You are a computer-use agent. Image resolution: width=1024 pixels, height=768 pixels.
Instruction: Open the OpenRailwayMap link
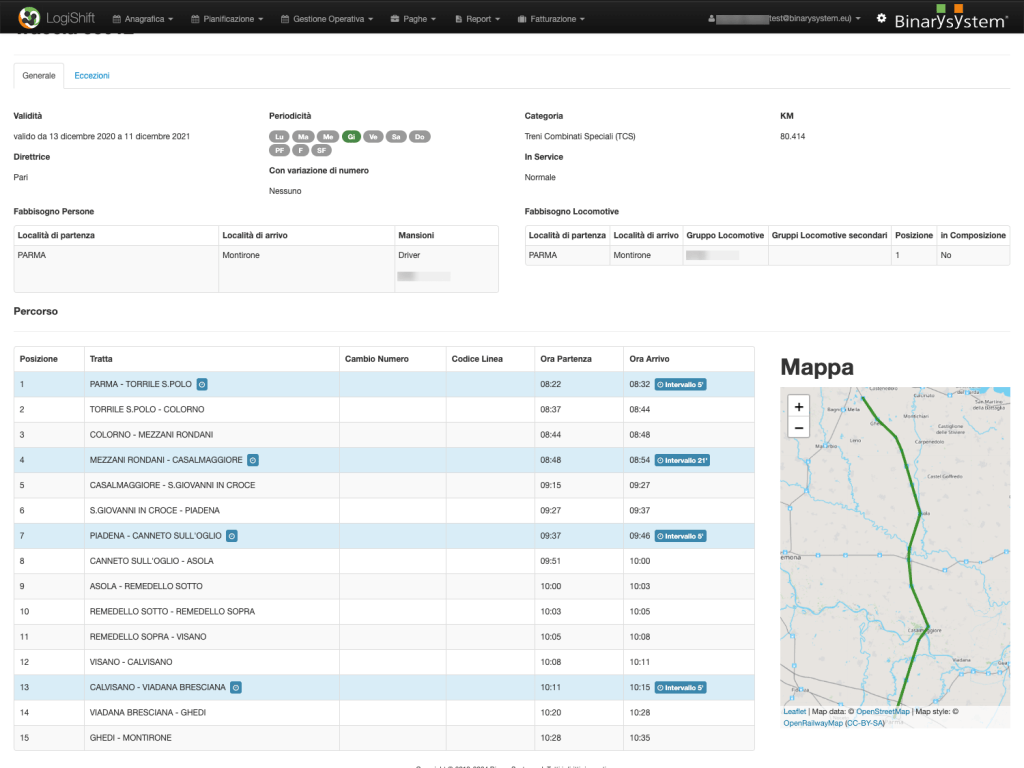(813, 724)
